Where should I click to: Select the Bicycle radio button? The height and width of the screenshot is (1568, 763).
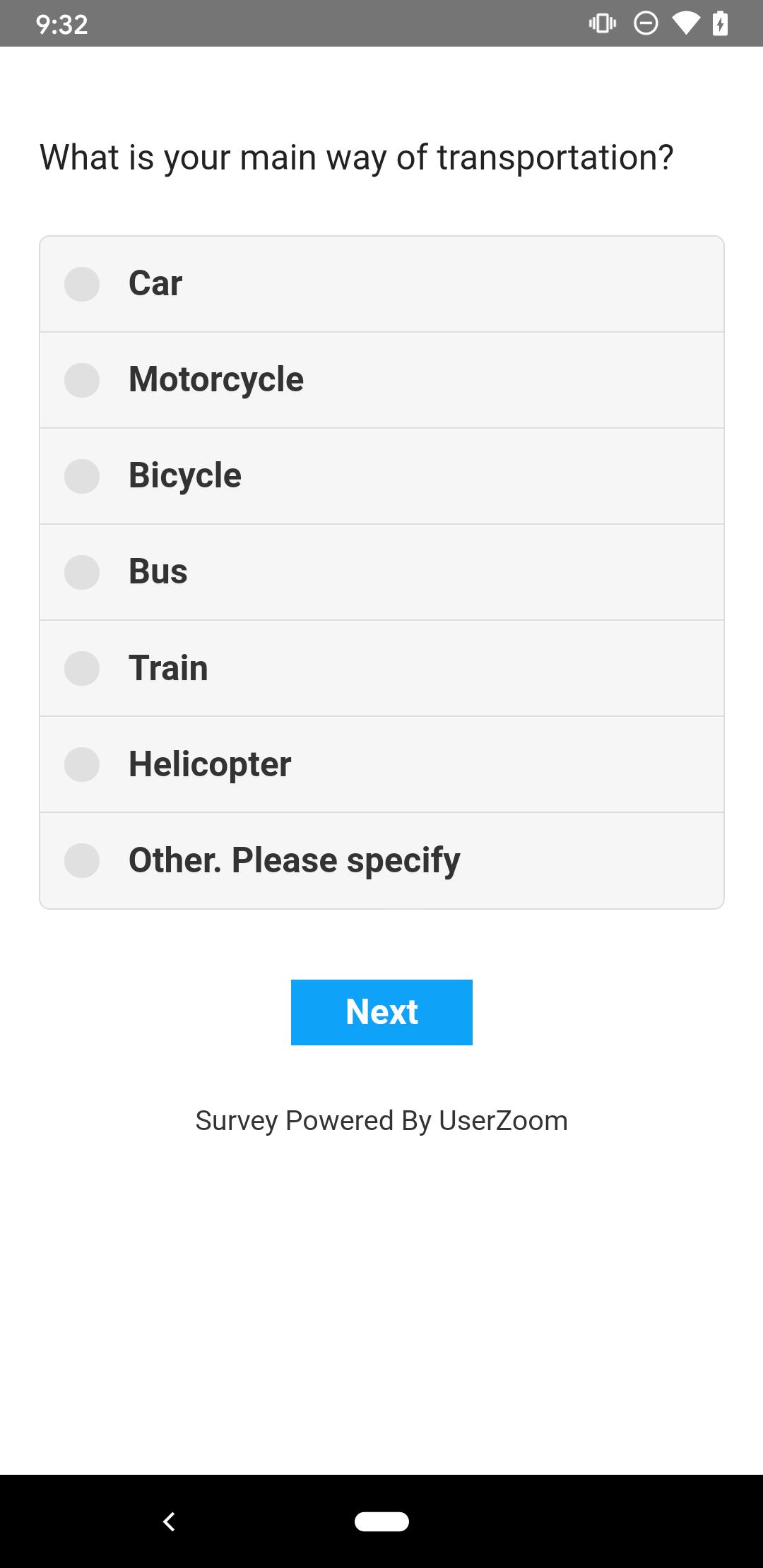point(82,476)
